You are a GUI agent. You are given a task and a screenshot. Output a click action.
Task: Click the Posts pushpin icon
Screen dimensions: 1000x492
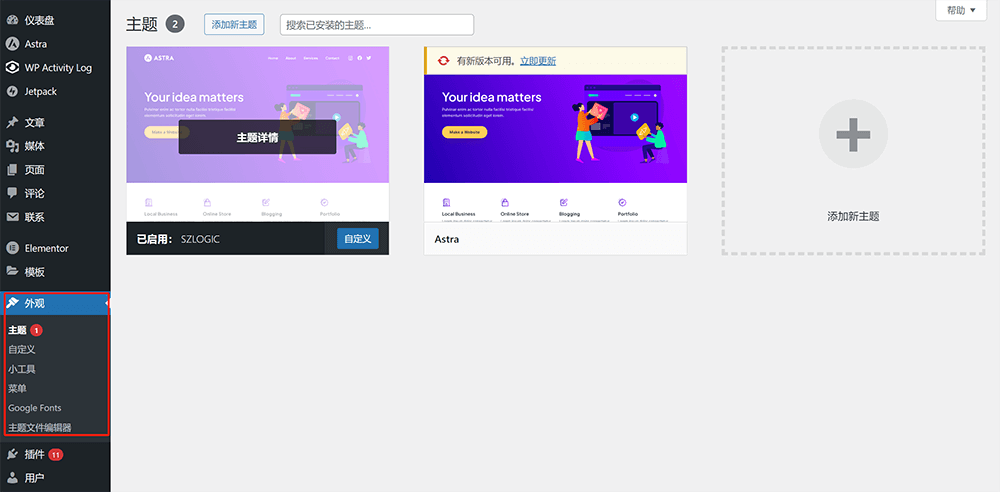(x=11, y=123)
